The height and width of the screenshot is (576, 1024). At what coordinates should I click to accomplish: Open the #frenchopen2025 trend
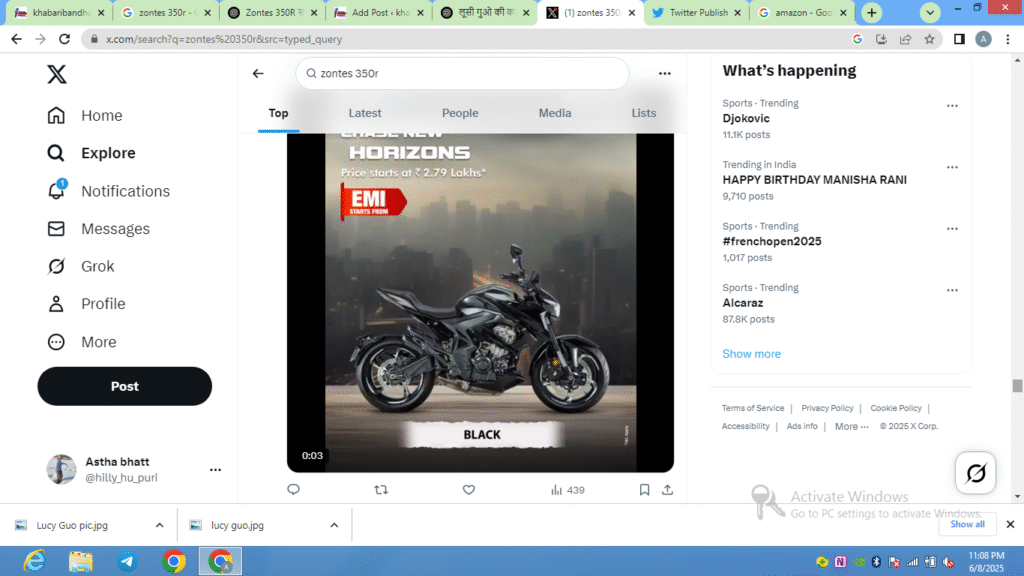(772, 241)
